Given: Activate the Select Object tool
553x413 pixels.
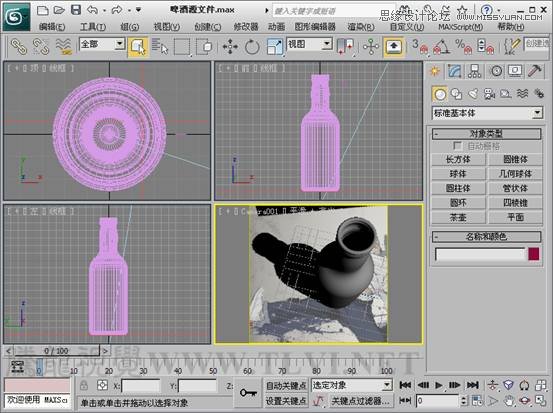Looking at the screenshot, I should [x=138, y=47].
